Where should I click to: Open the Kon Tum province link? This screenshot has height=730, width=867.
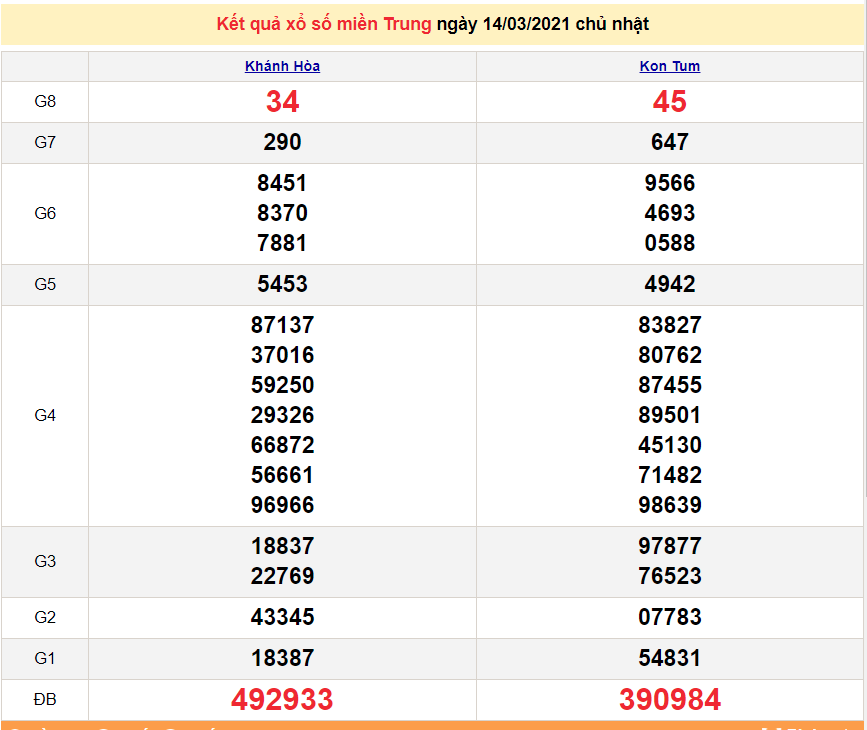[669, 67]
